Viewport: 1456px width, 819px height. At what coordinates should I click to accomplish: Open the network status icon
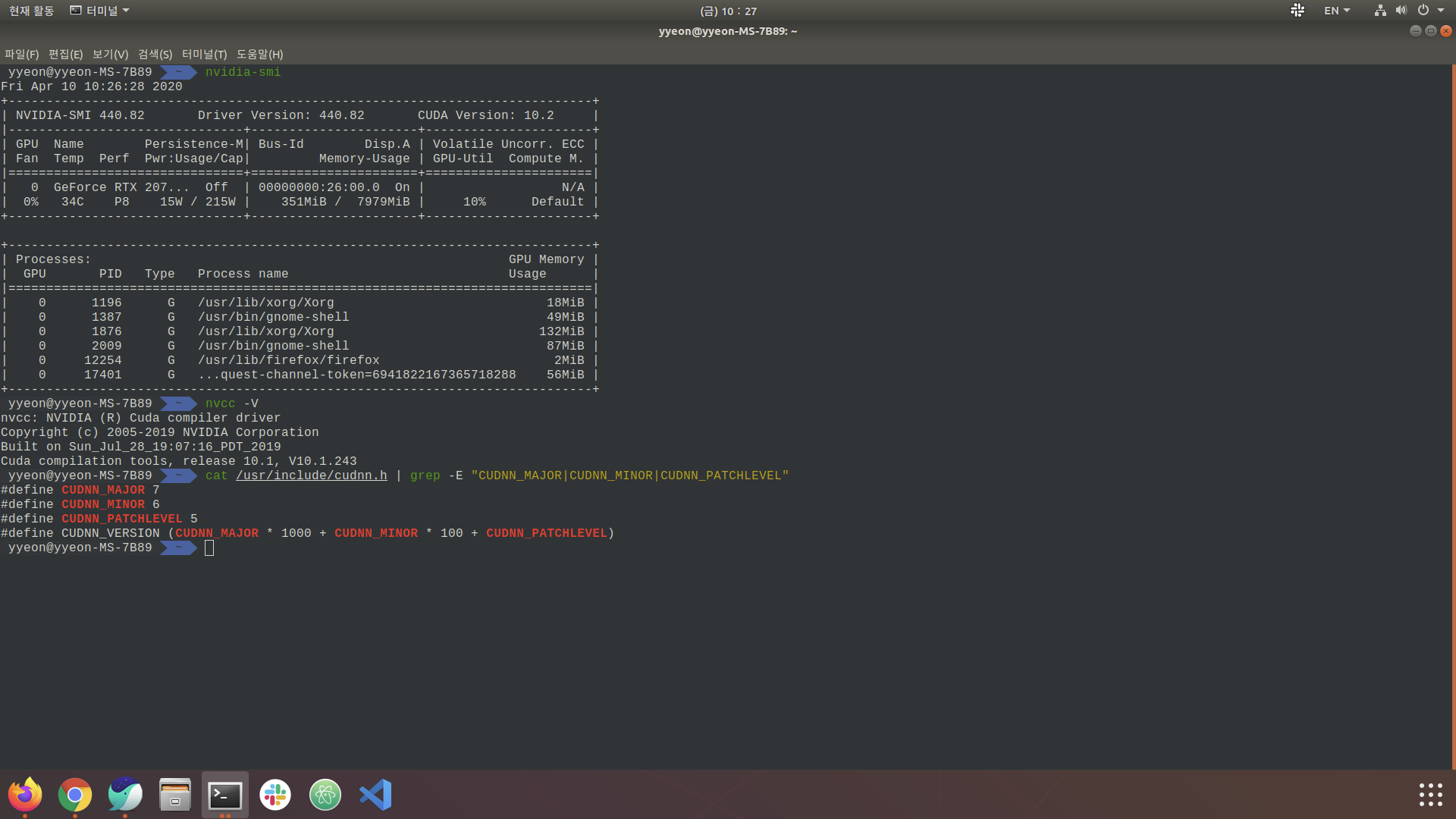(x=1380, y=11)
